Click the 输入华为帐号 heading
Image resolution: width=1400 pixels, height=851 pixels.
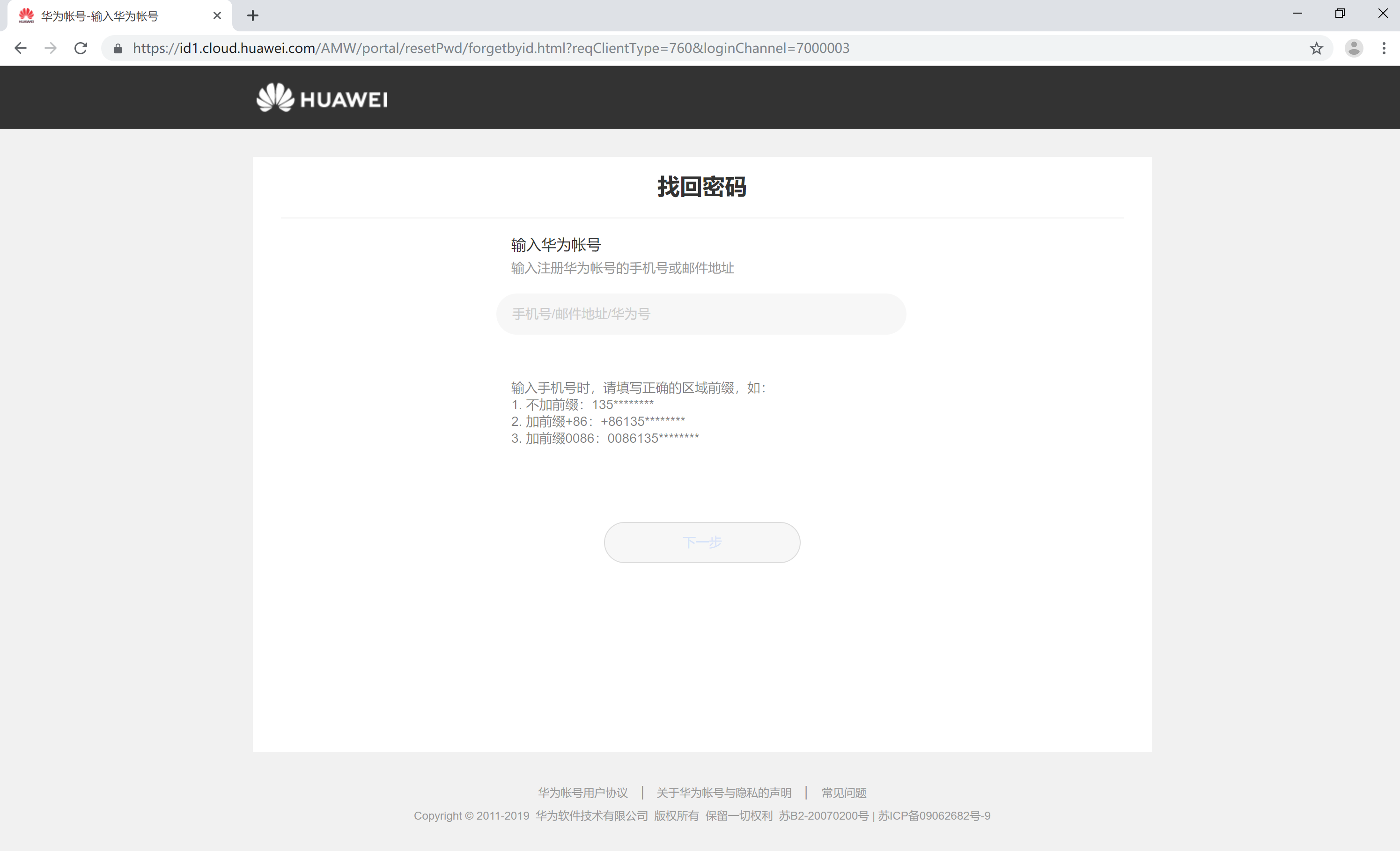(x=555, y=244)
